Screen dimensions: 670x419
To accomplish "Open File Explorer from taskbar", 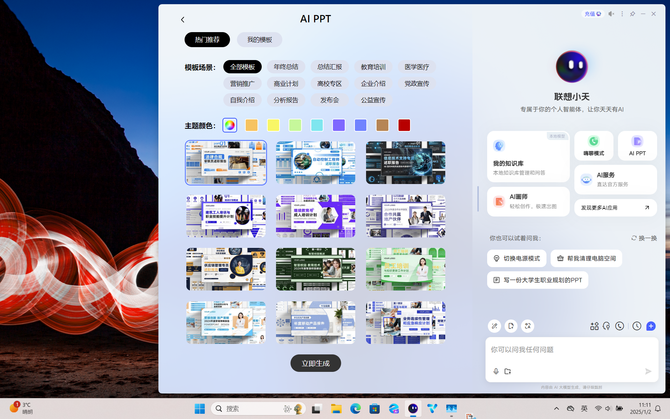I will (336, 409).
